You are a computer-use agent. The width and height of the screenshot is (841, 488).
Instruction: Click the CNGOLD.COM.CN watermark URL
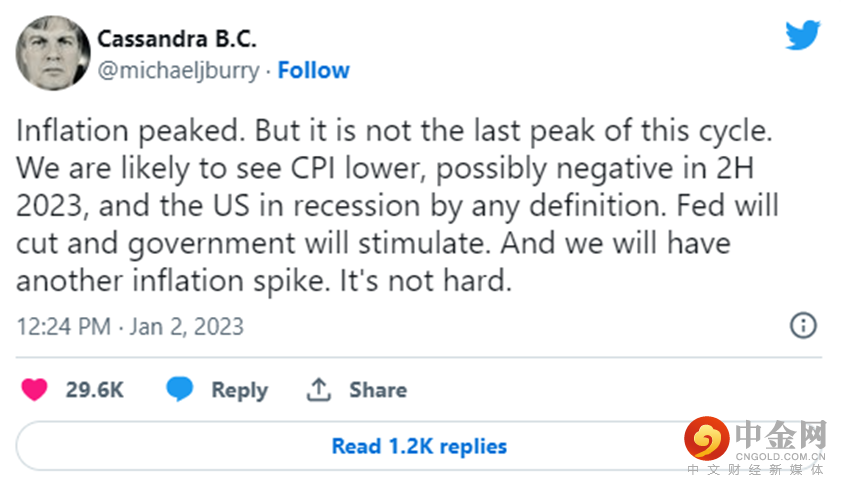click(x=781, y=454)
